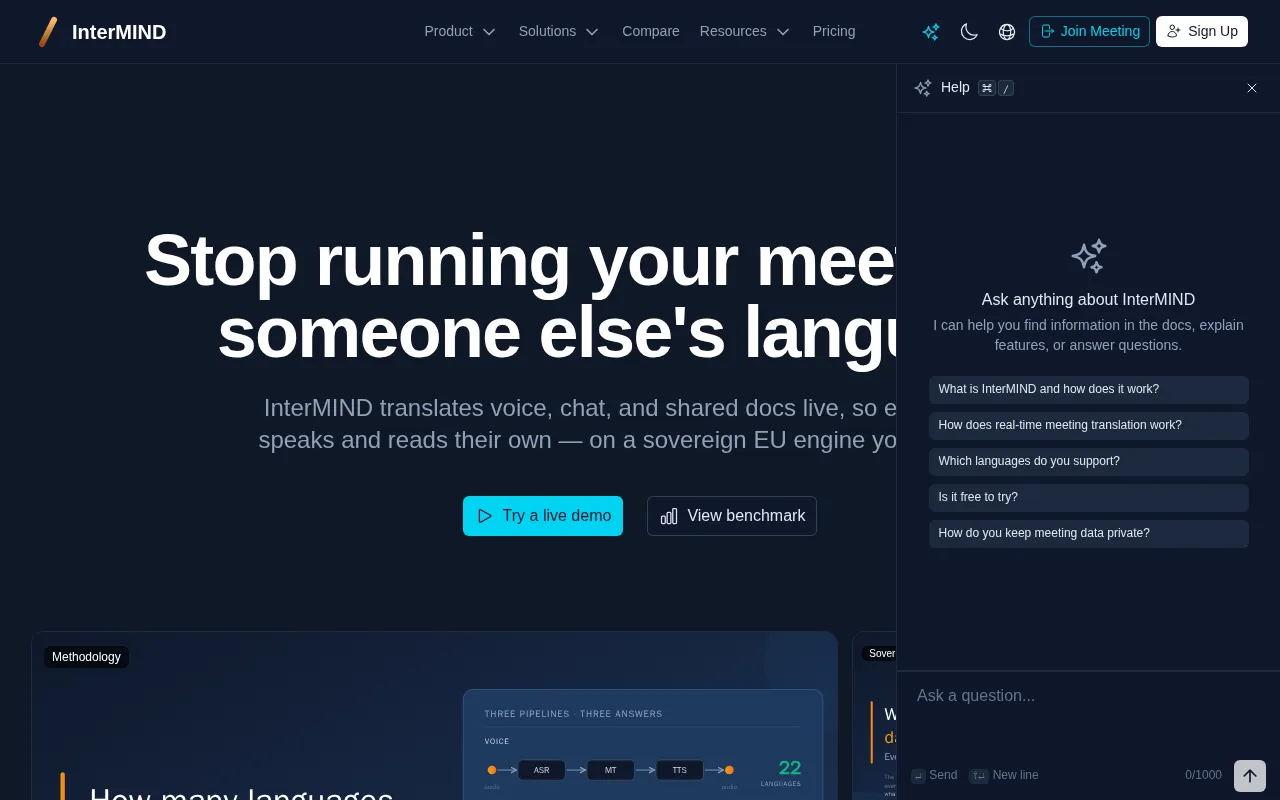Click the 'Send' shortcut hint text
Screen dimensions: 1280x800
[x=934, y=775]
